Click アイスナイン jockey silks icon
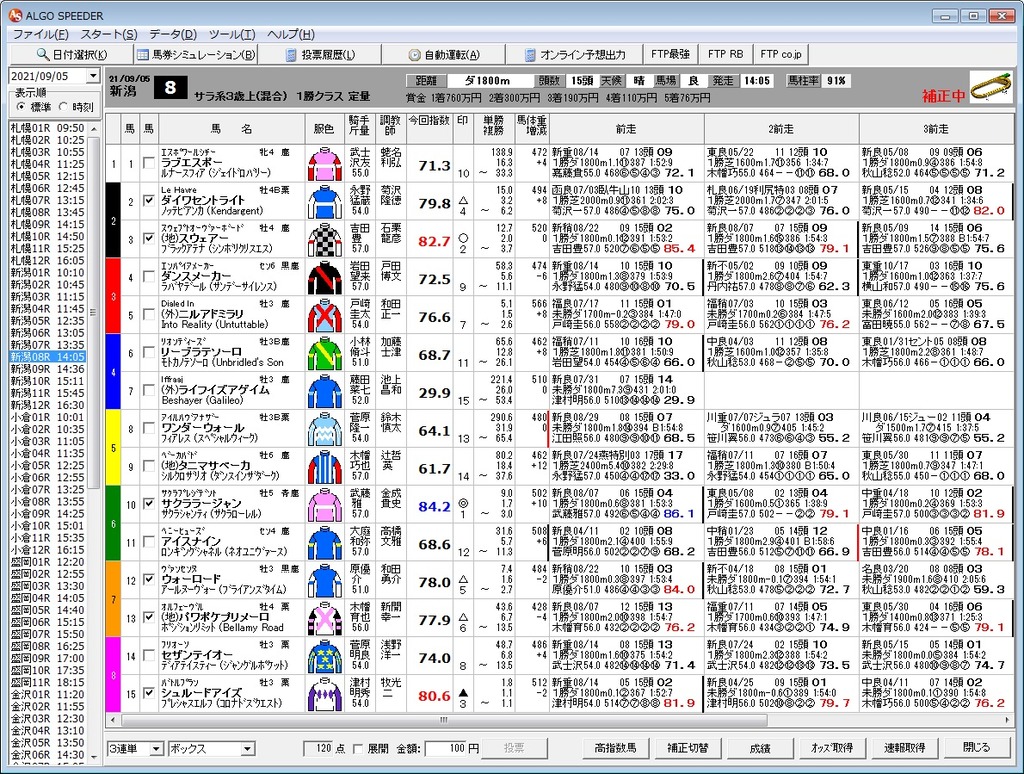Image resolution: width=1024 pixels, height=774 pixels. tap(325, 544)
